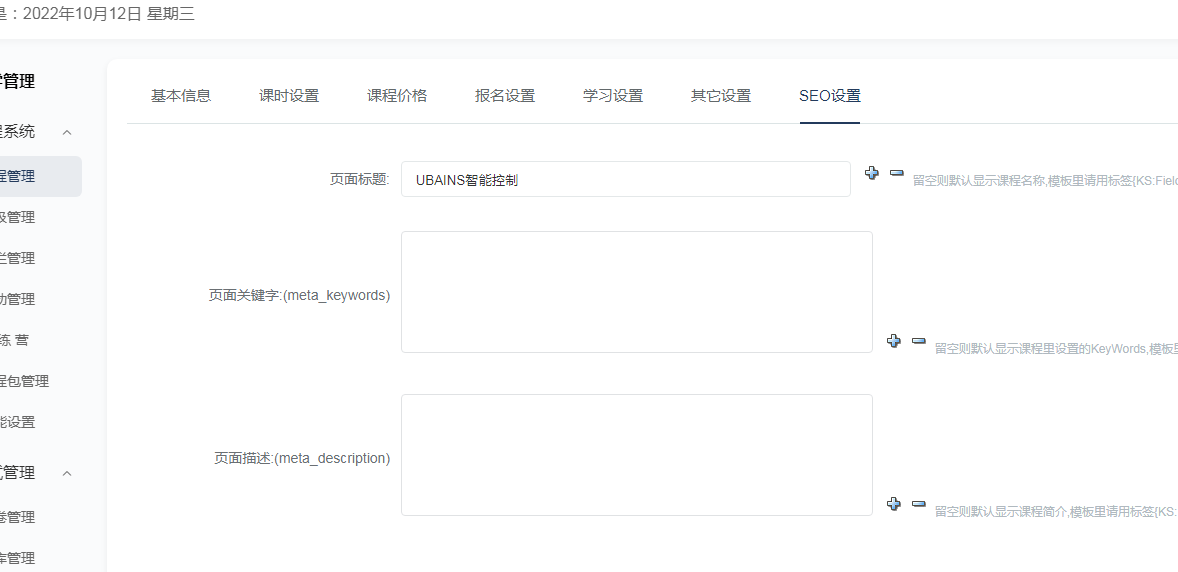The image size is (1178, 572).
Task: Click the minus icon beside 页面标题 field
Action: pyautogui.click(x=896, y=173)
